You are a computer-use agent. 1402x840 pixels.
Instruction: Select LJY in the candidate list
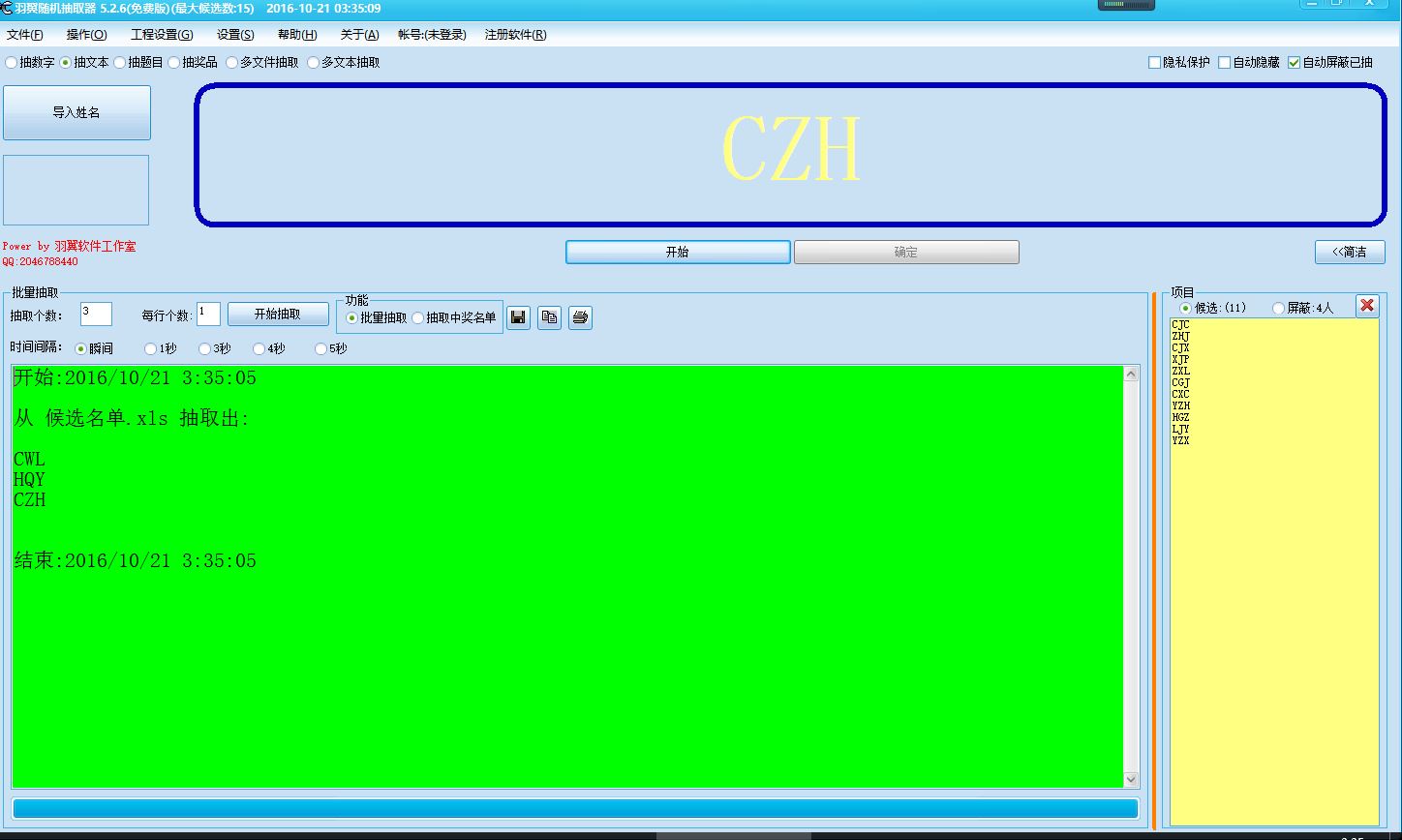[x=1180, y=430]
